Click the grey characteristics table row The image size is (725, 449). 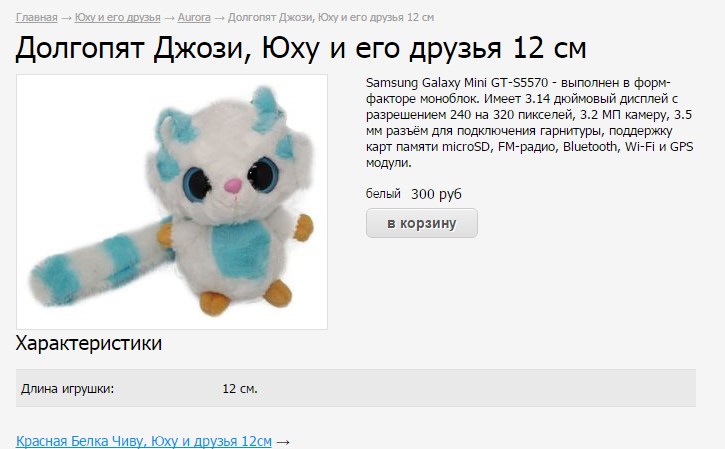[356, 388]
